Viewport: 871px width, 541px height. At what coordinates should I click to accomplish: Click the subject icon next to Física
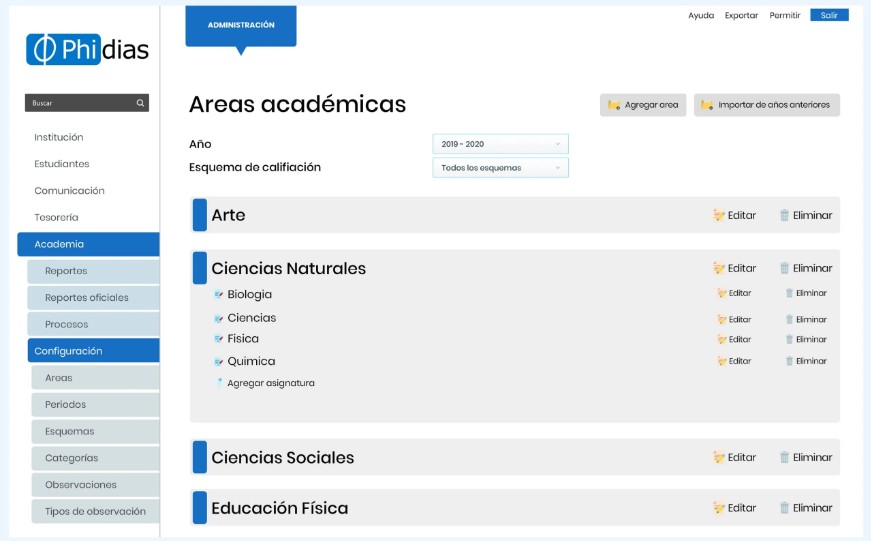218,339
